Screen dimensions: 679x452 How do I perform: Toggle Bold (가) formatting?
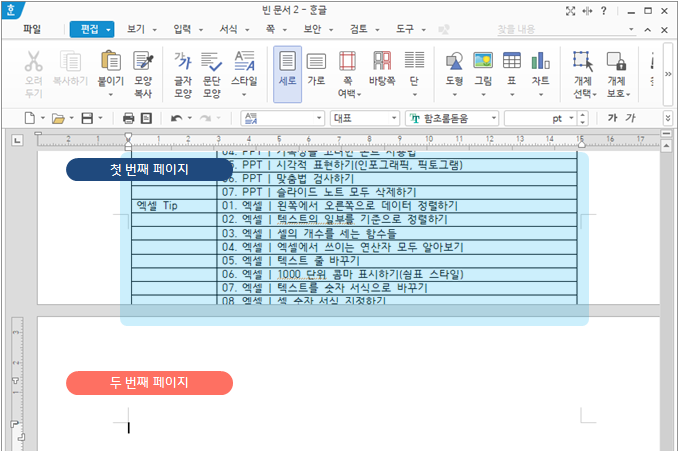(612, 118)
